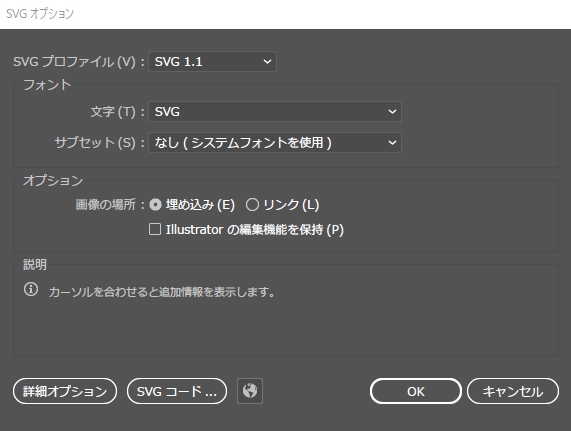Click the SVG オプション title bar
The width and height of the screenshot is (571, 431).
coord(286,14)
